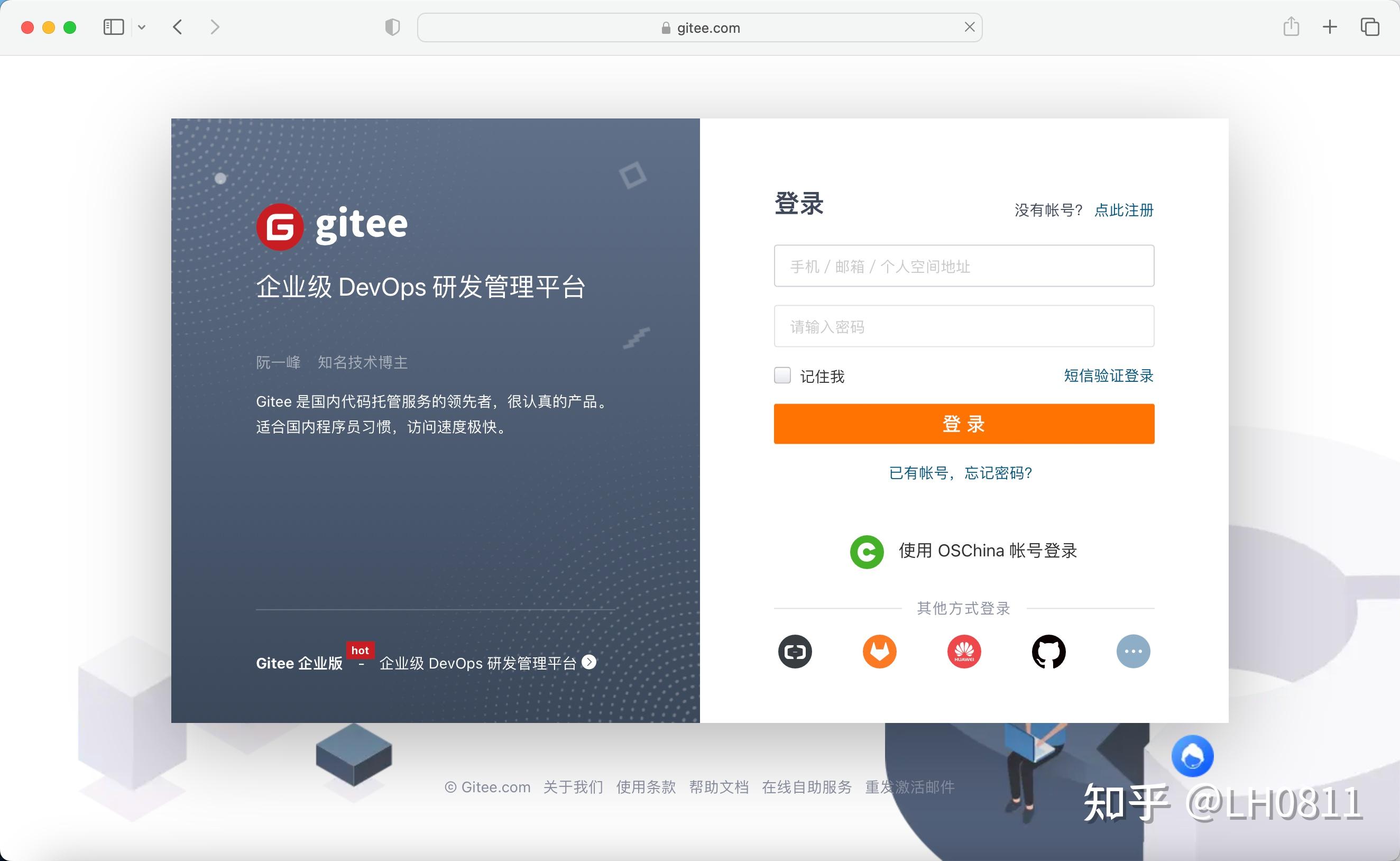Enable the 记住我 checkbox

(782, 375)
